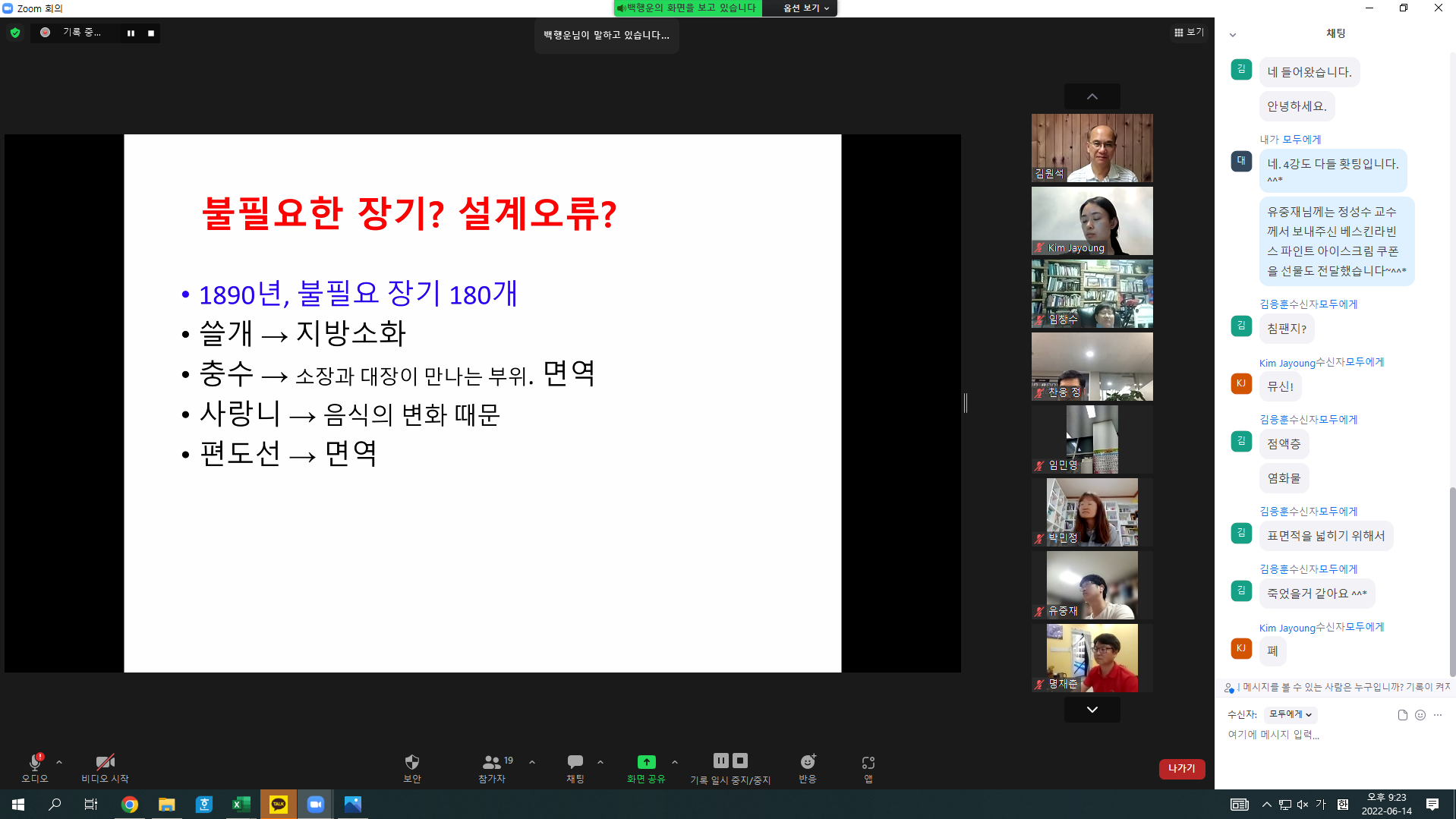Open the Apps (앱) icon
1456x819 pixels.
click(x=868, y=762)
